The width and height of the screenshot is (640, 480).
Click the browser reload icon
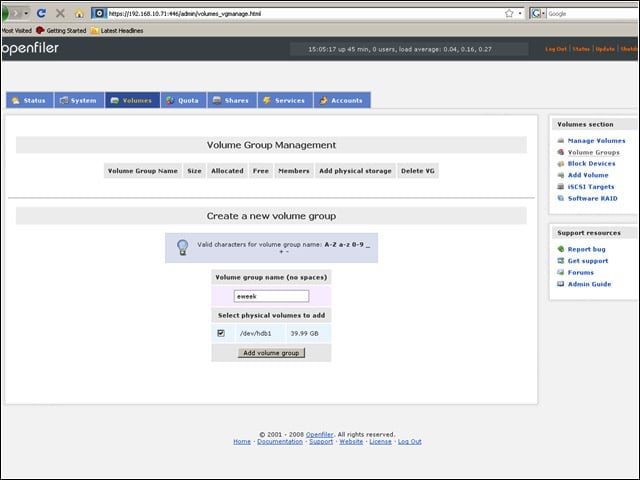point(41,13)
